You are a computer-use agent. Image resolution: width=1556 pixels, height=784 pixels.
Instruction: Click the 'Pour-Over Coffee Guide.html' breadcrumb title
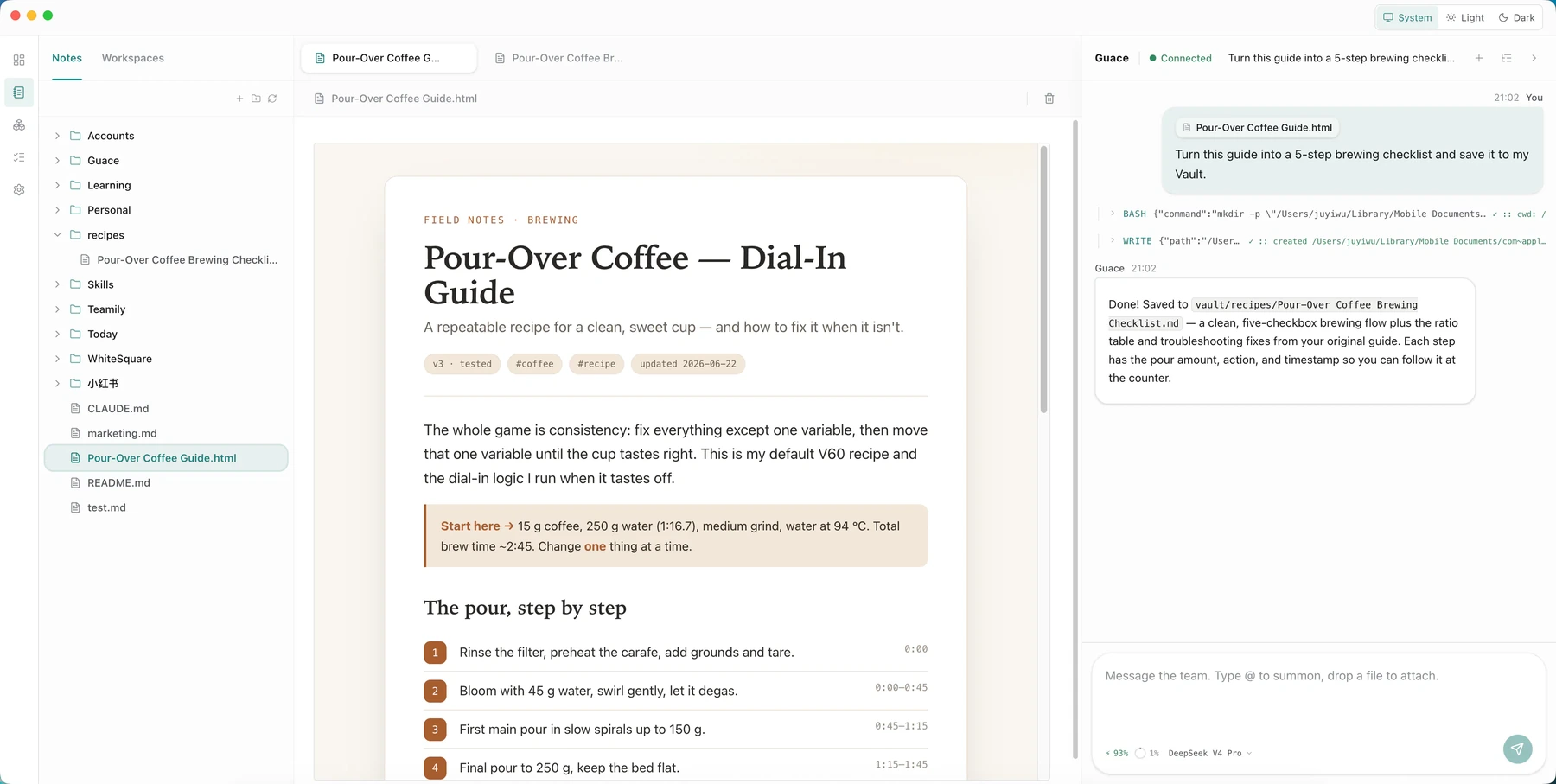(x=404, y=99)
